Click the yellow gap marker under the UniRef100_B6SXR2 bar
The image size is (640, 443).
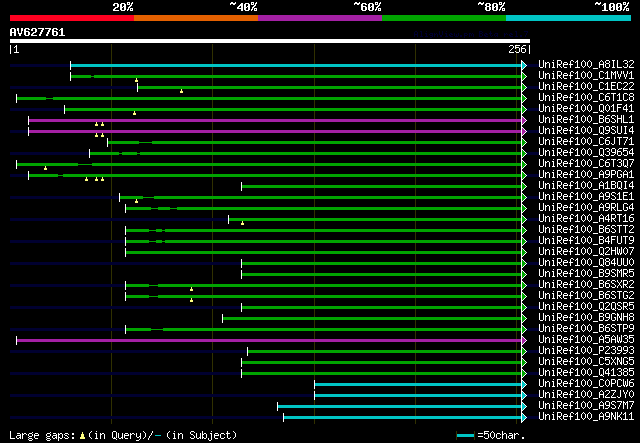[x=191, y=289]
